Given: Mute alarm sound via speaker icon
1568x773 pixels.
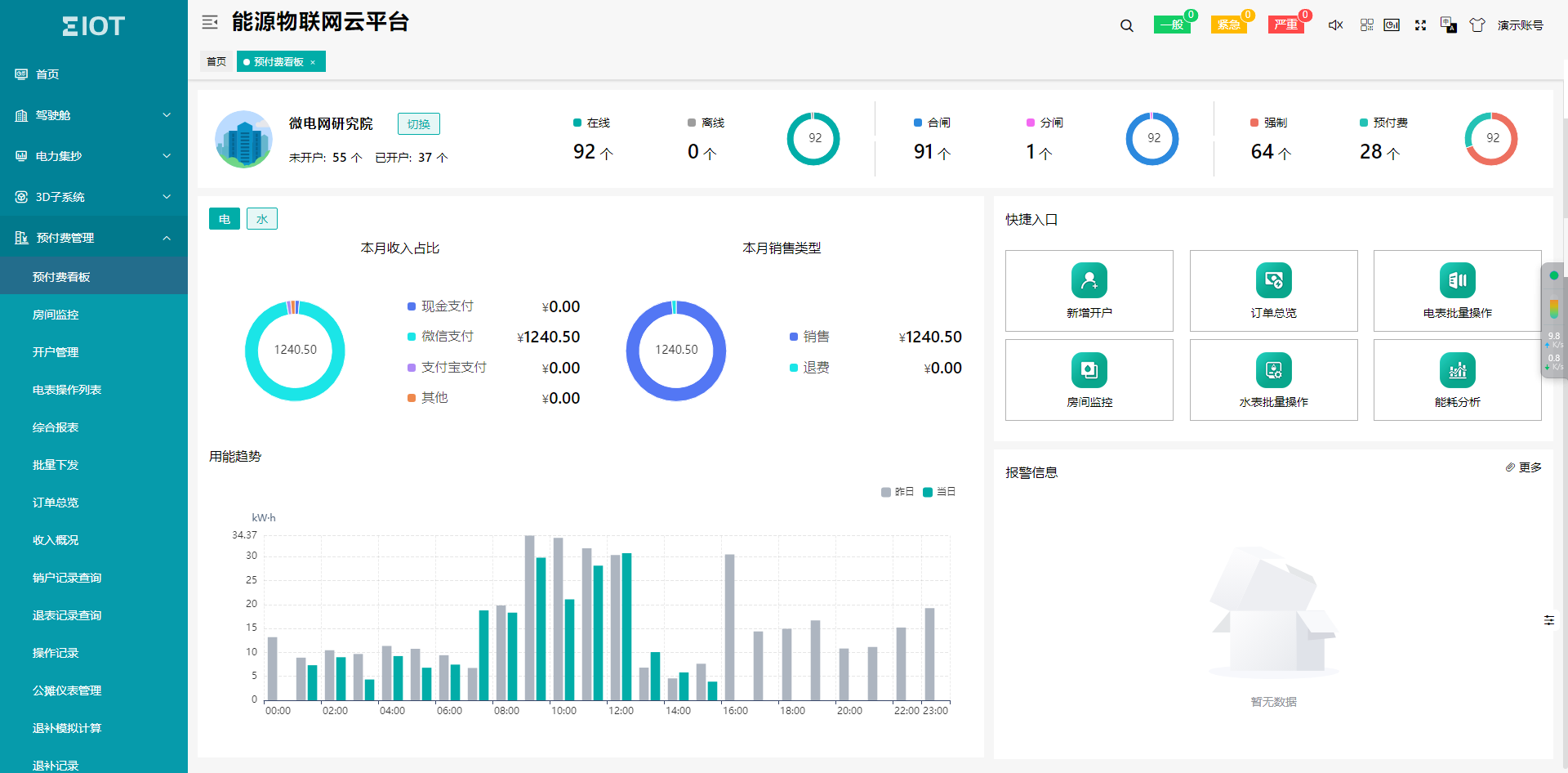Looking at the screenshot, I should click(1335, 25).
